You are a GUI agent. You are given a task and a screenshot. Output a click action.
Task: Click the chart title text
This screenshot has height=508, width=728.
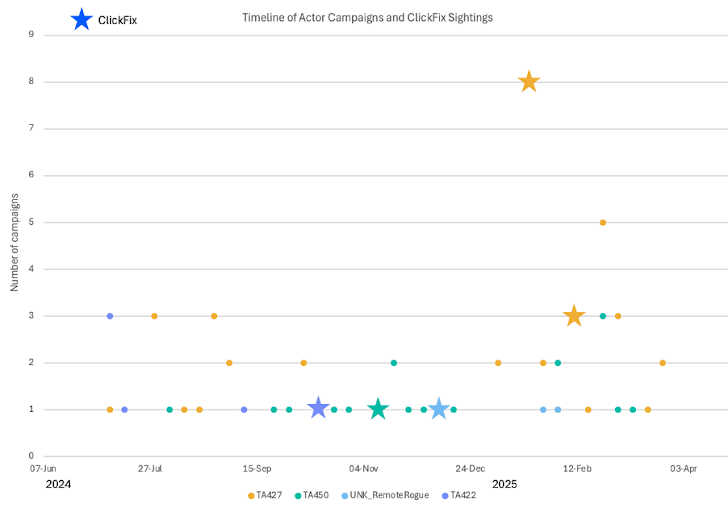point(367,18)
